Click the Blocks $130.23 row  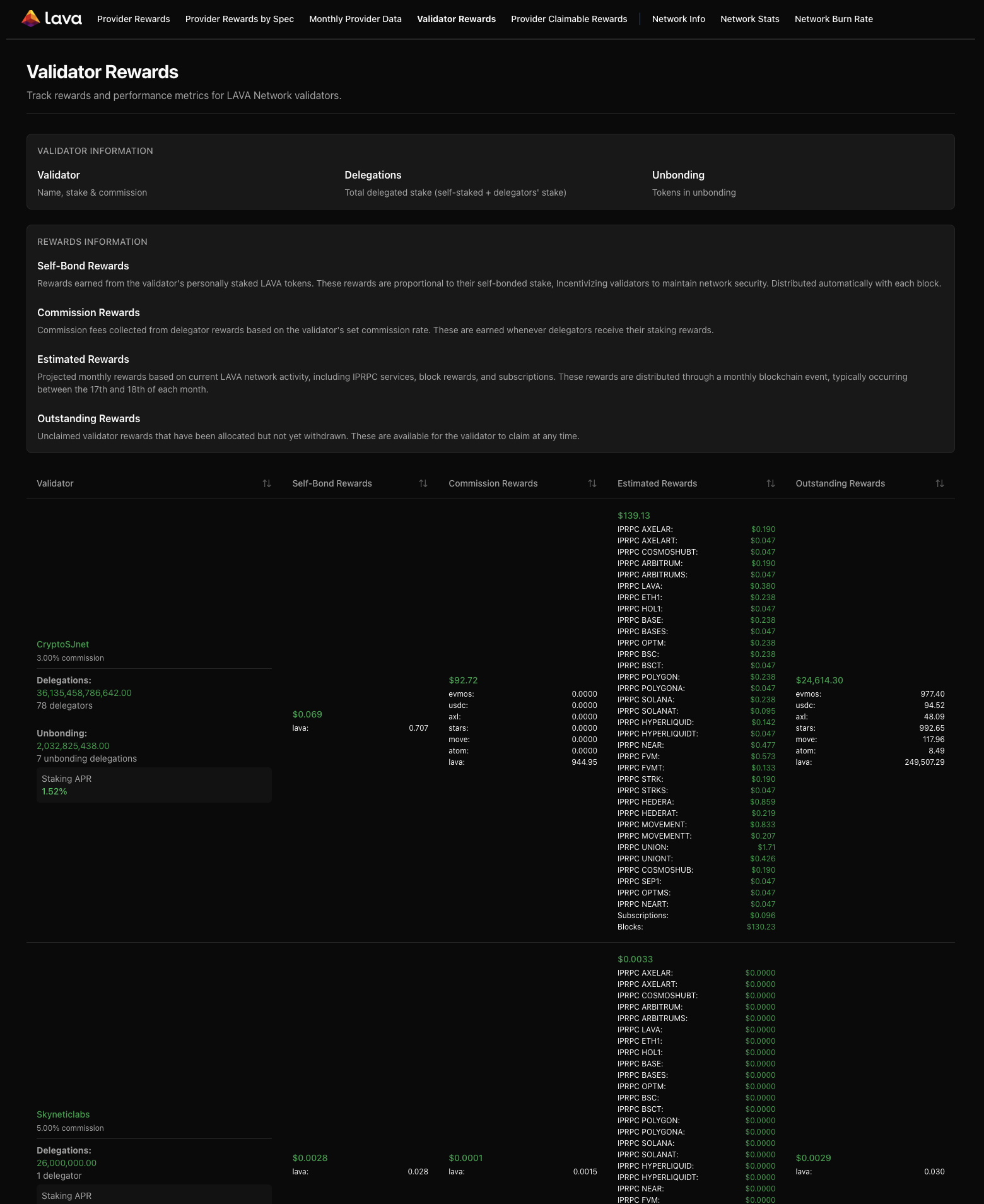pyautogui.click(x=696, y=927)
